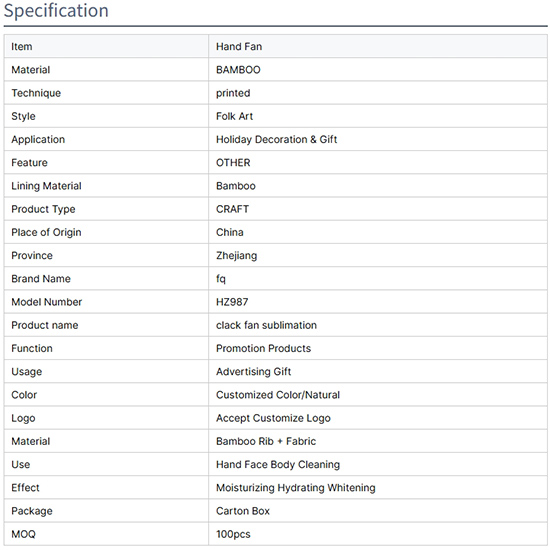Select Holiday Decoration & Gift text
Image resolution: width=550 pixels, height=550 pixels.
(276, 140)
